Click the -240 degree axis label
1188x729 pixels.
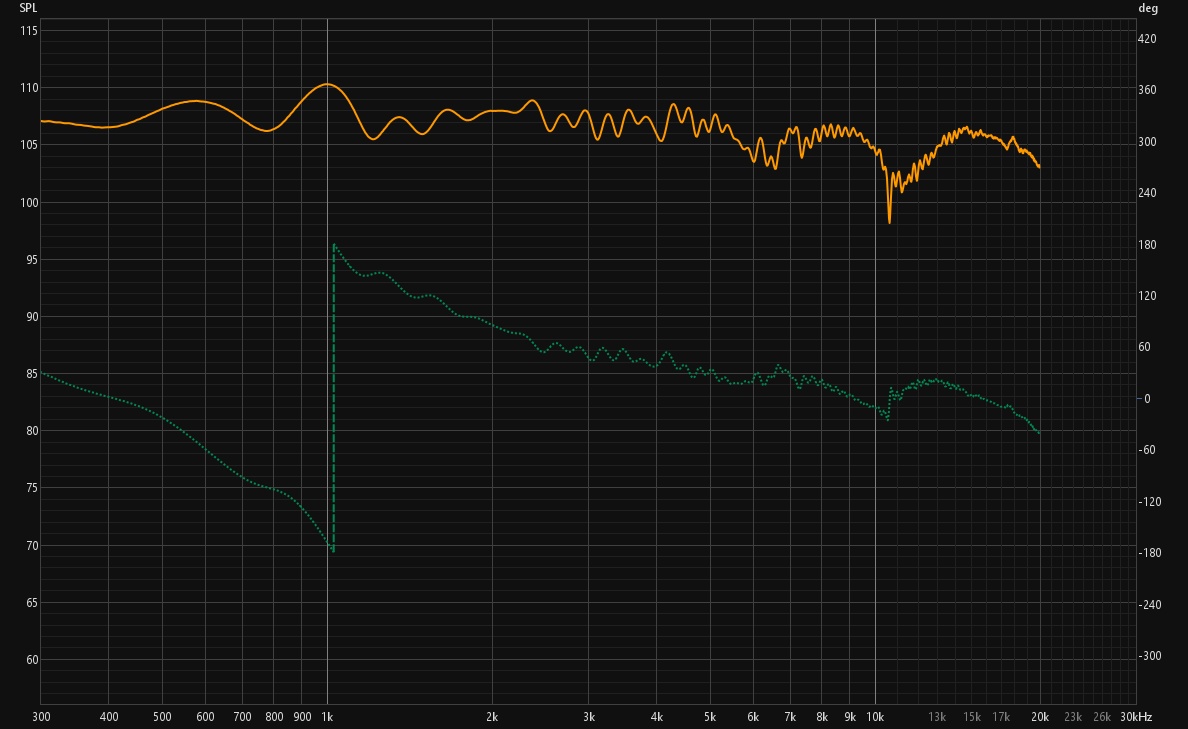1150,604
